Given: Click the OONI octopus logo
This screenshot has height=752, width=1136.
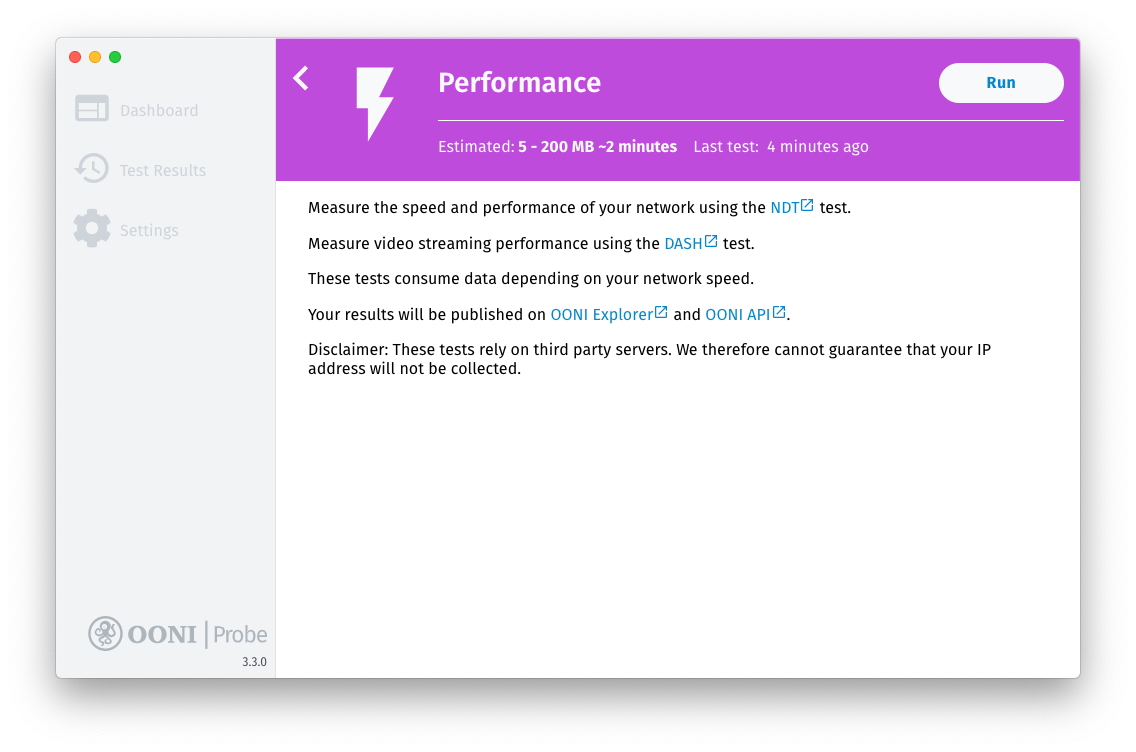Looking at the screenshot, I should point(105,633).
